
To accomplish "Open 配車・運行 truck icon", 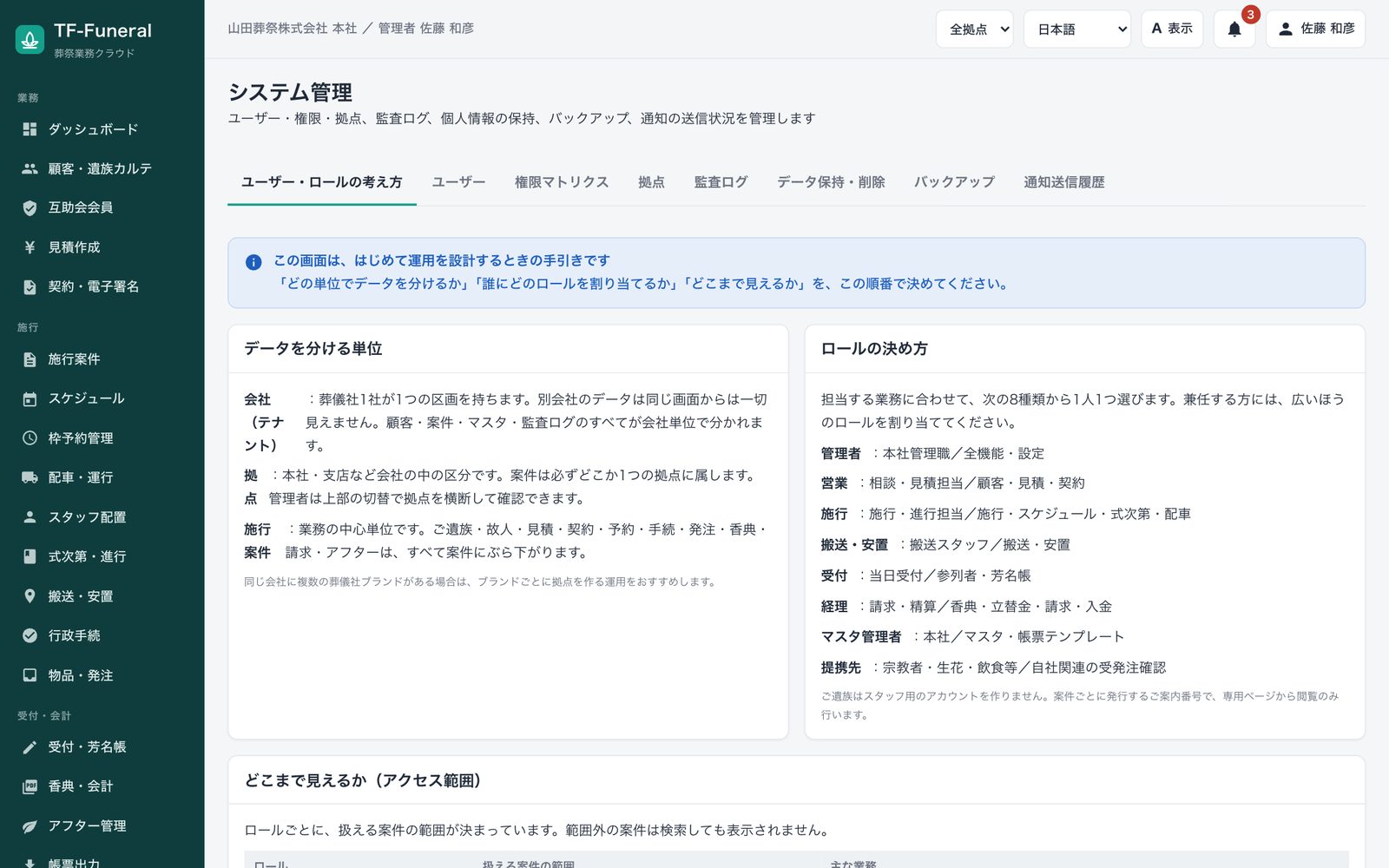I will pos(30,477).
